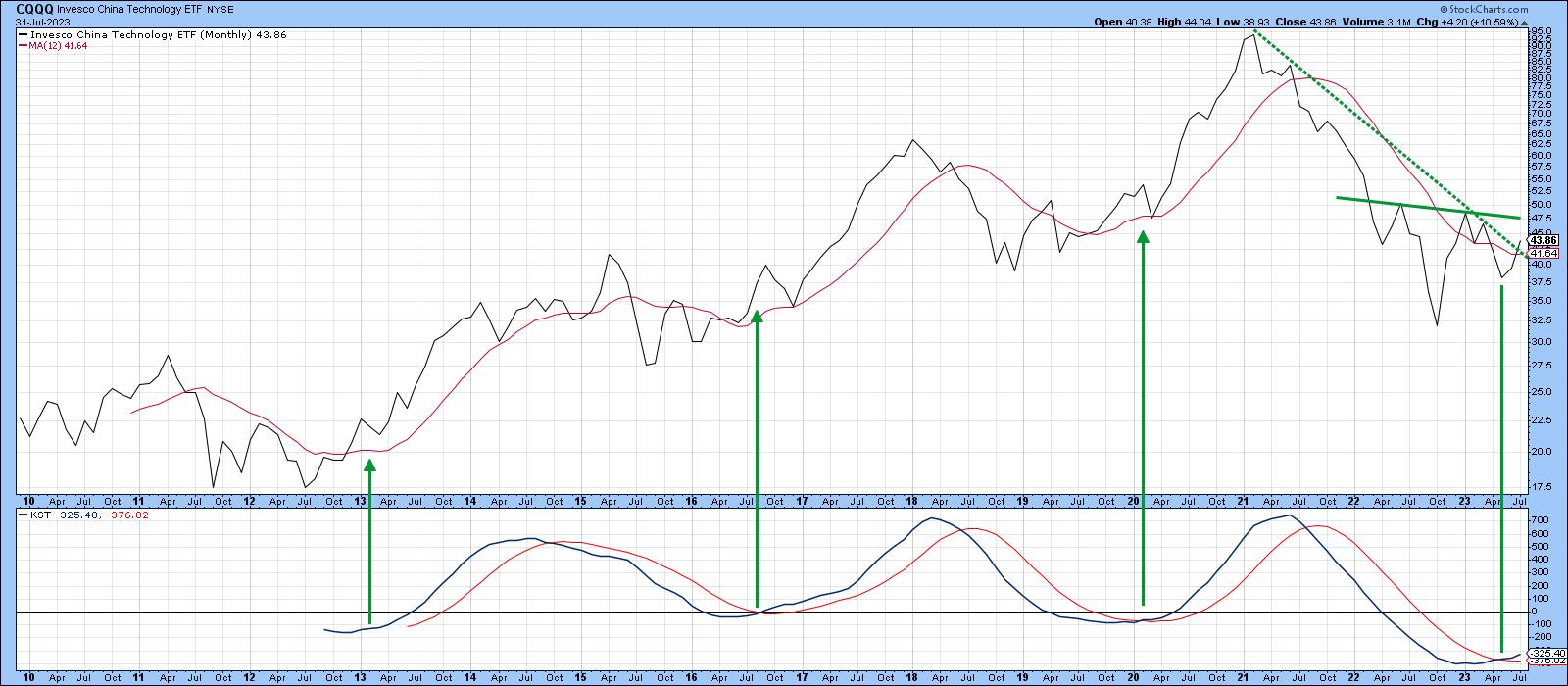The width and height of the screenshot is (1568, 686).
Task: Click the 500 KST axis label
Action: pos(1539,546)
